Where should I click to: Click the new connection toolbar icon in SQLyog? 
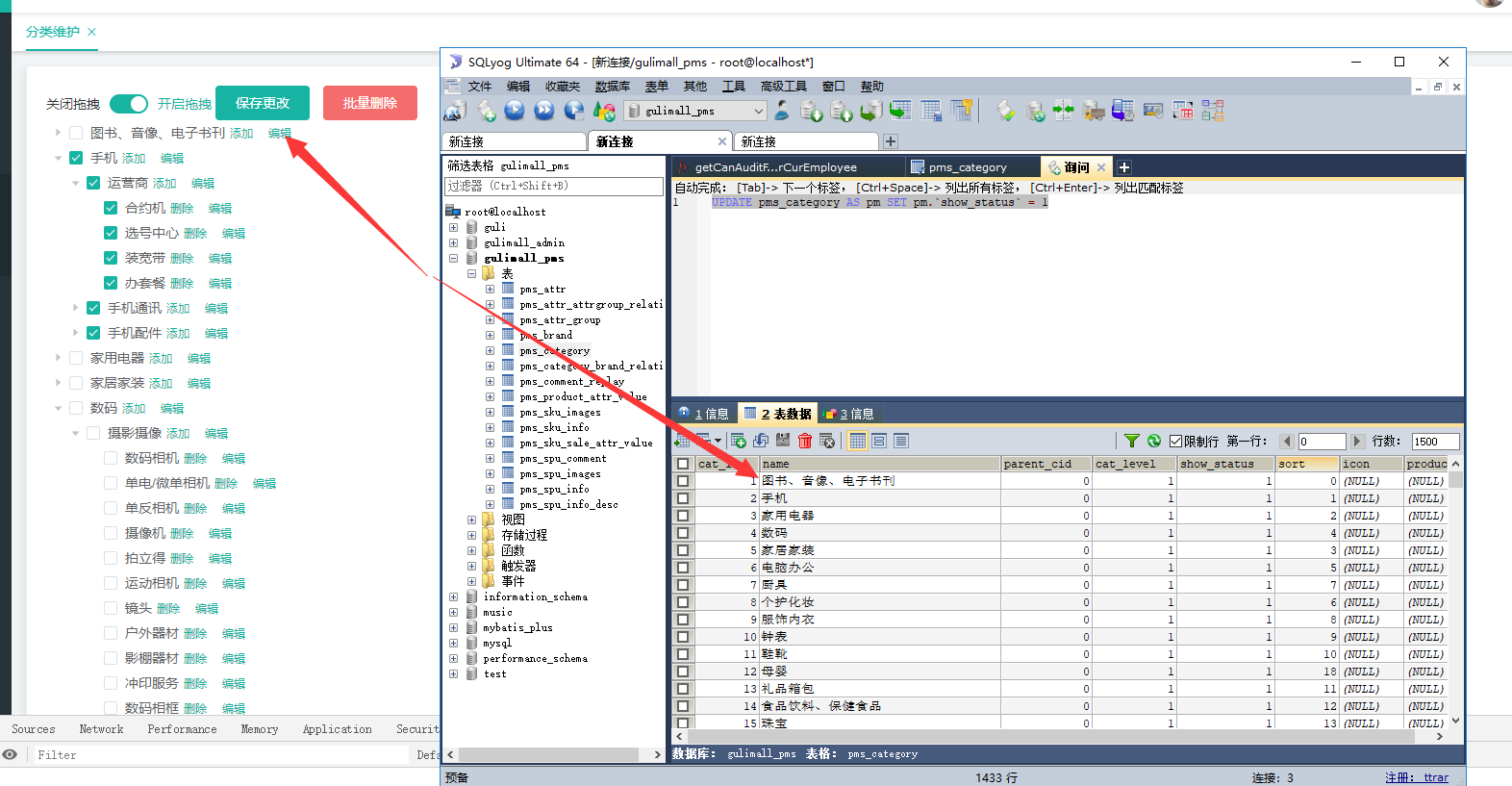tap(455, 112)
